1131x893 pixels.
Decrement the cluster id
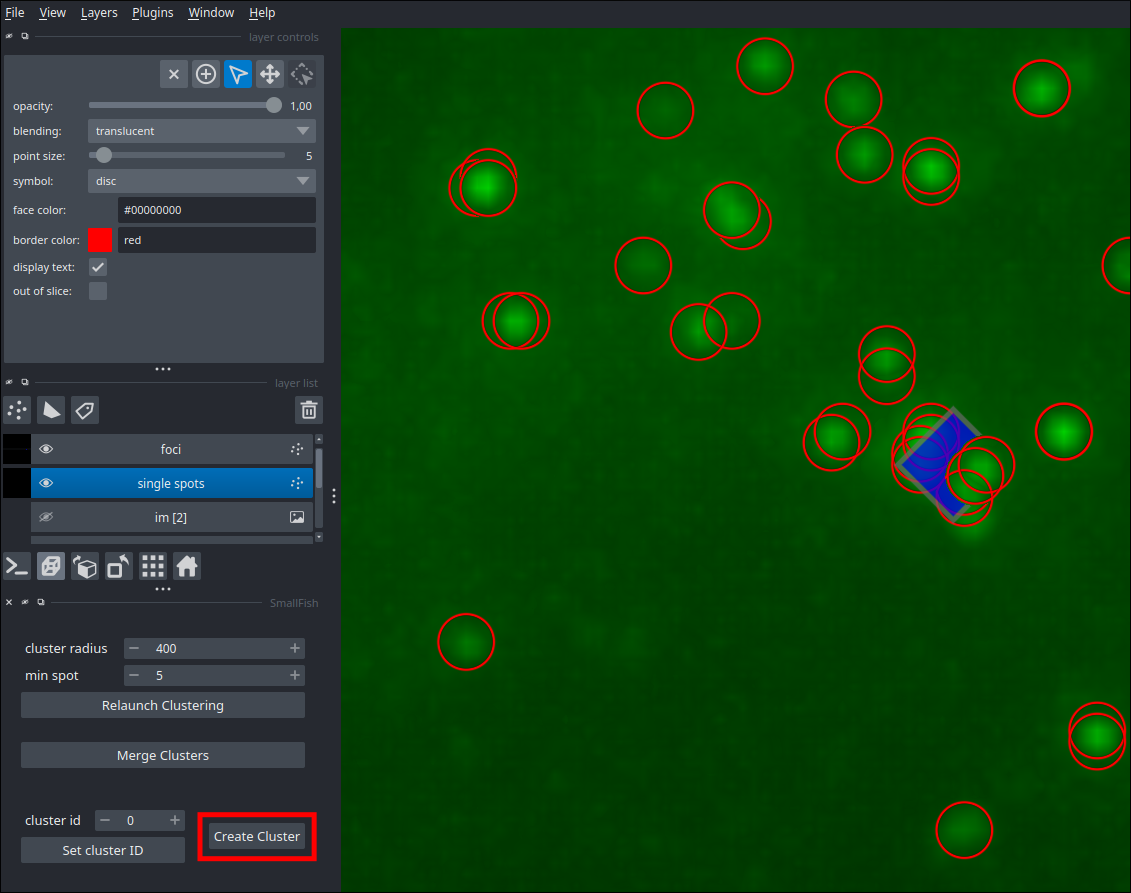[105, 820]
